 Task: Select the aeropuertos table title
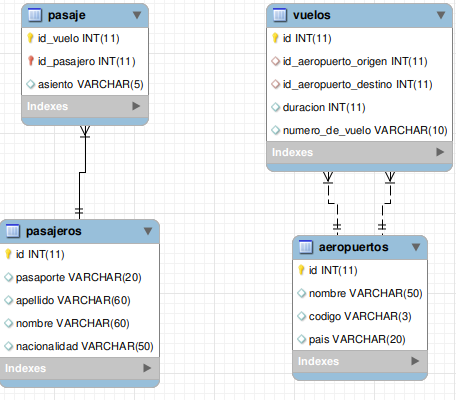pos(354,247)
